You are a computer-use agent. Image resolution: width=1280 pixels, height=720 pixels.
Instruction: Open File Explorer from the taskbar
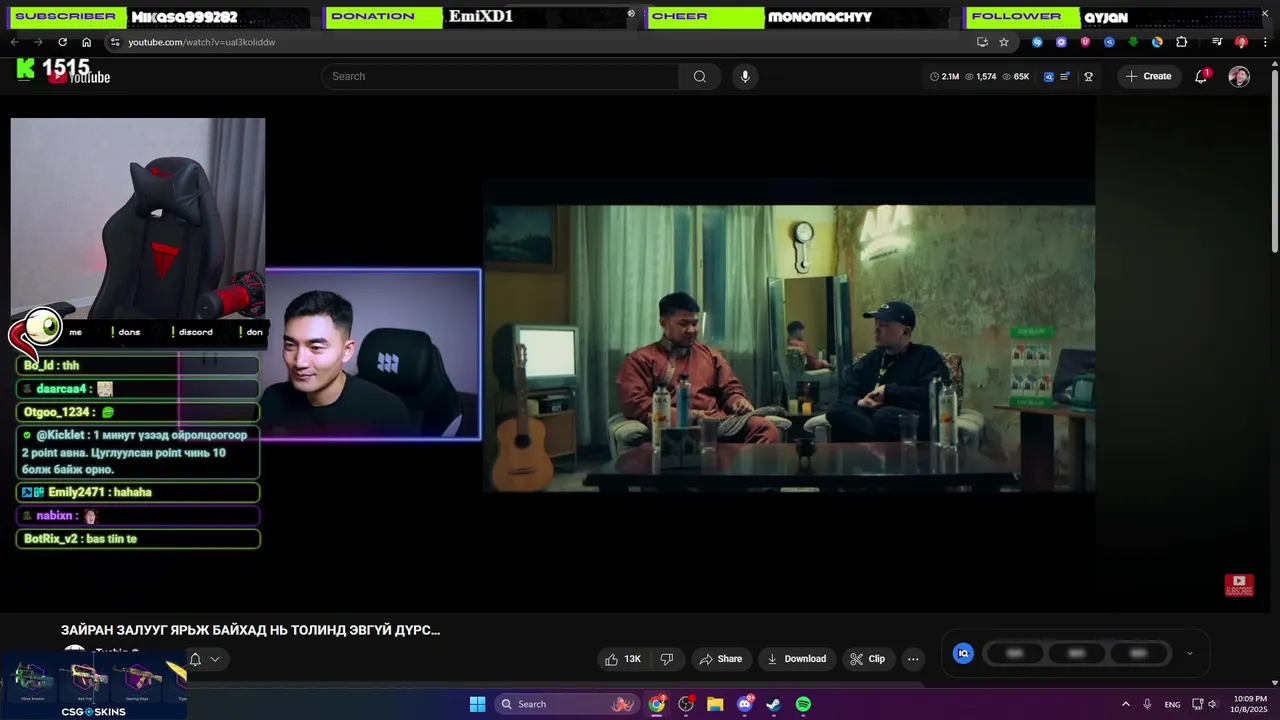click(715, 704)
